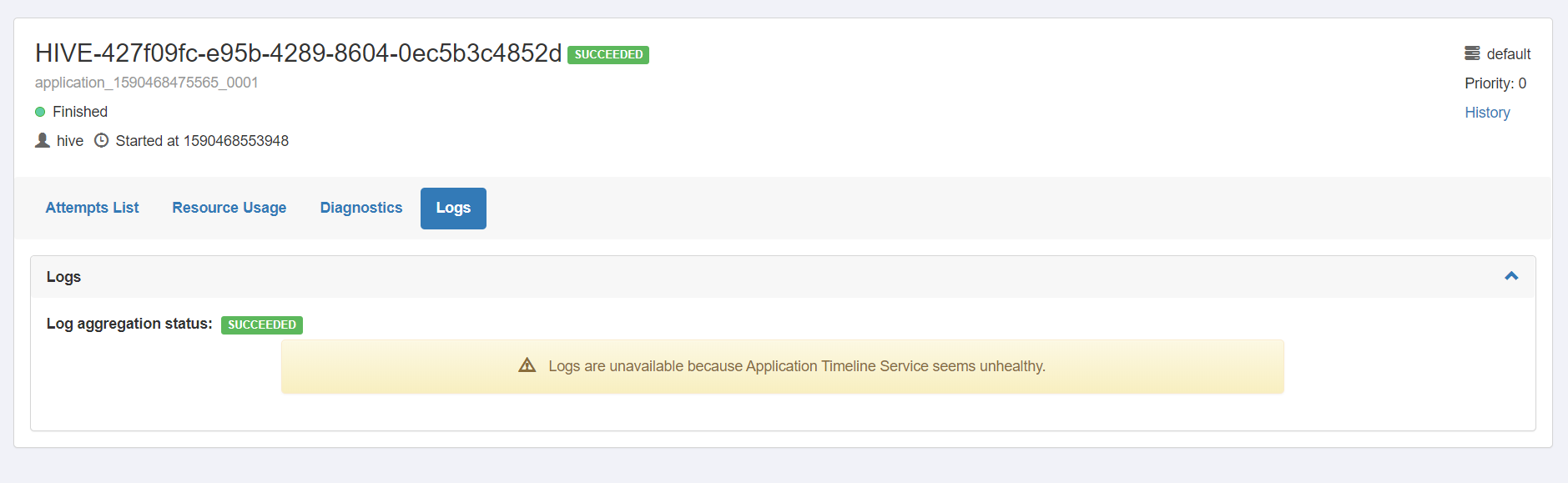Open the History link
Viewport: 1568px width, 483px height.
click(x=1487, y=113)
